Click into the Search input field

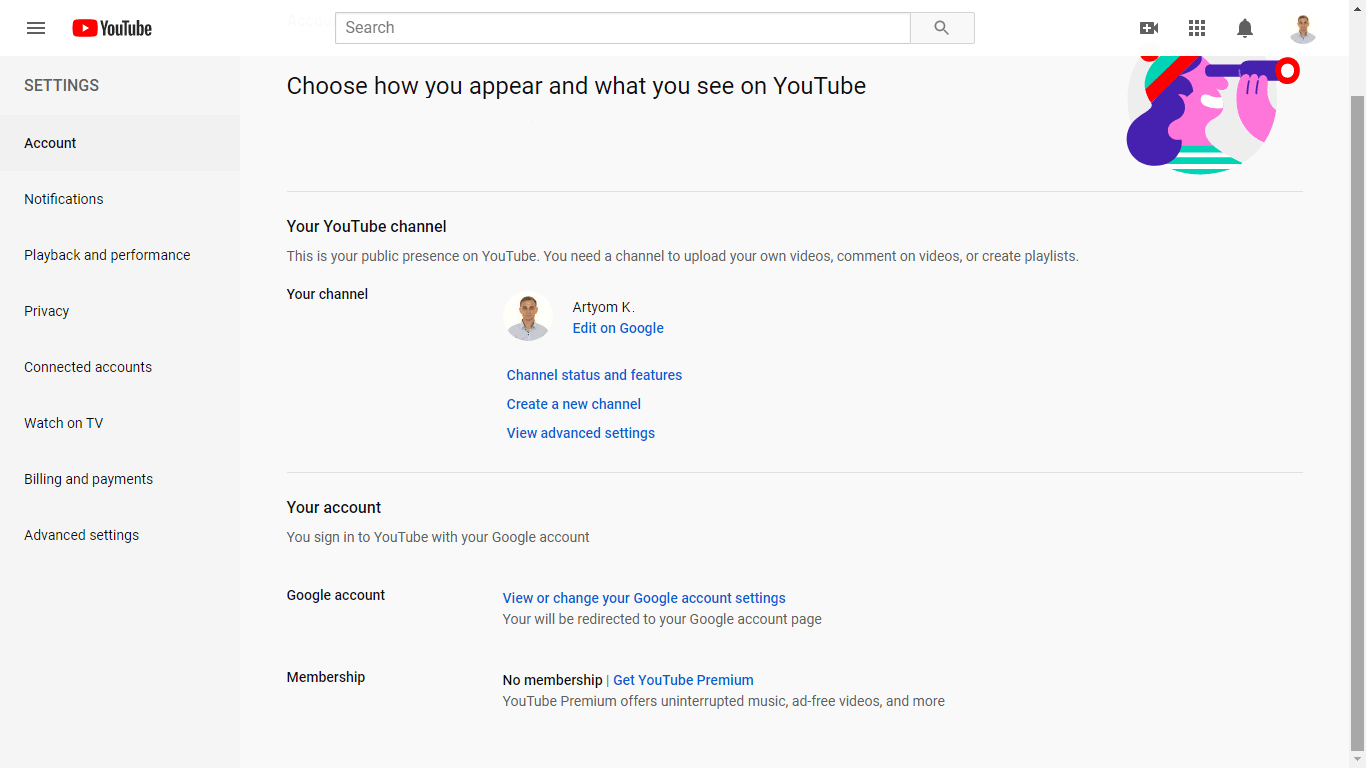click(622, 28)
